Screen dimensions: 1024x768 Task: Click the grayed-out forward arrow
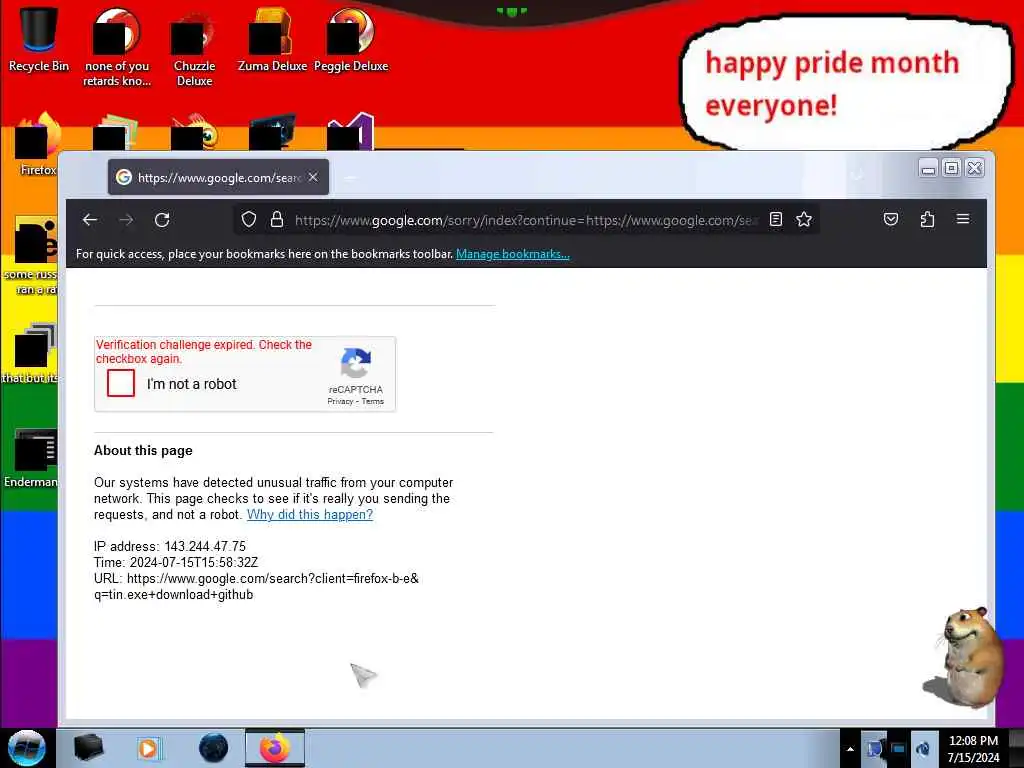[126, 220]
